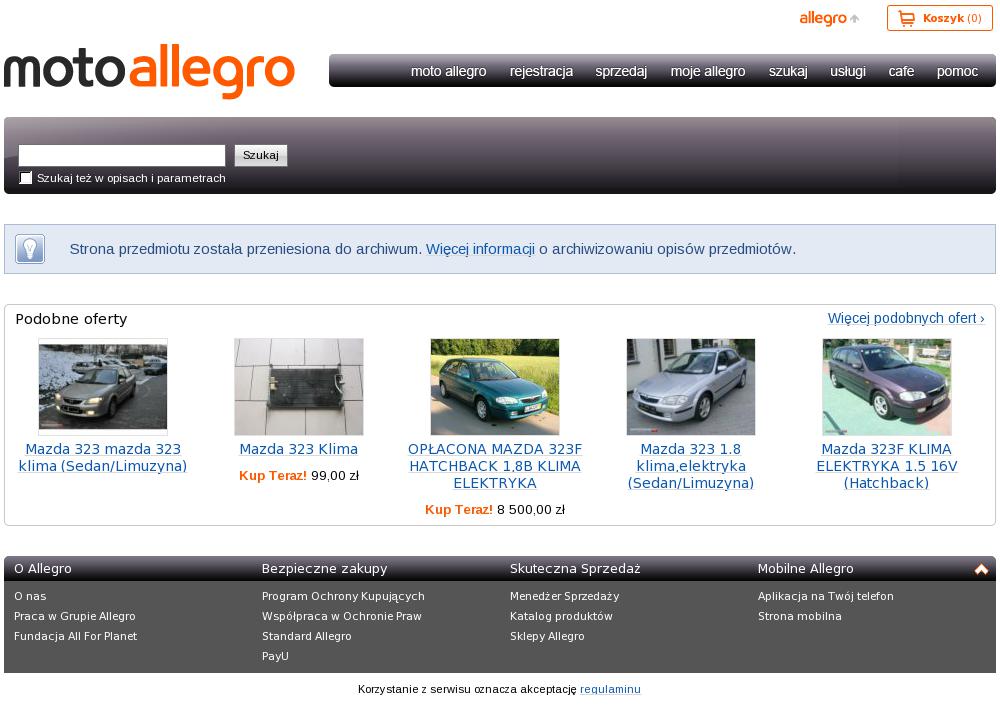Open the 'Mazda 323 Klima' offer link

click(x=298, y=449)
